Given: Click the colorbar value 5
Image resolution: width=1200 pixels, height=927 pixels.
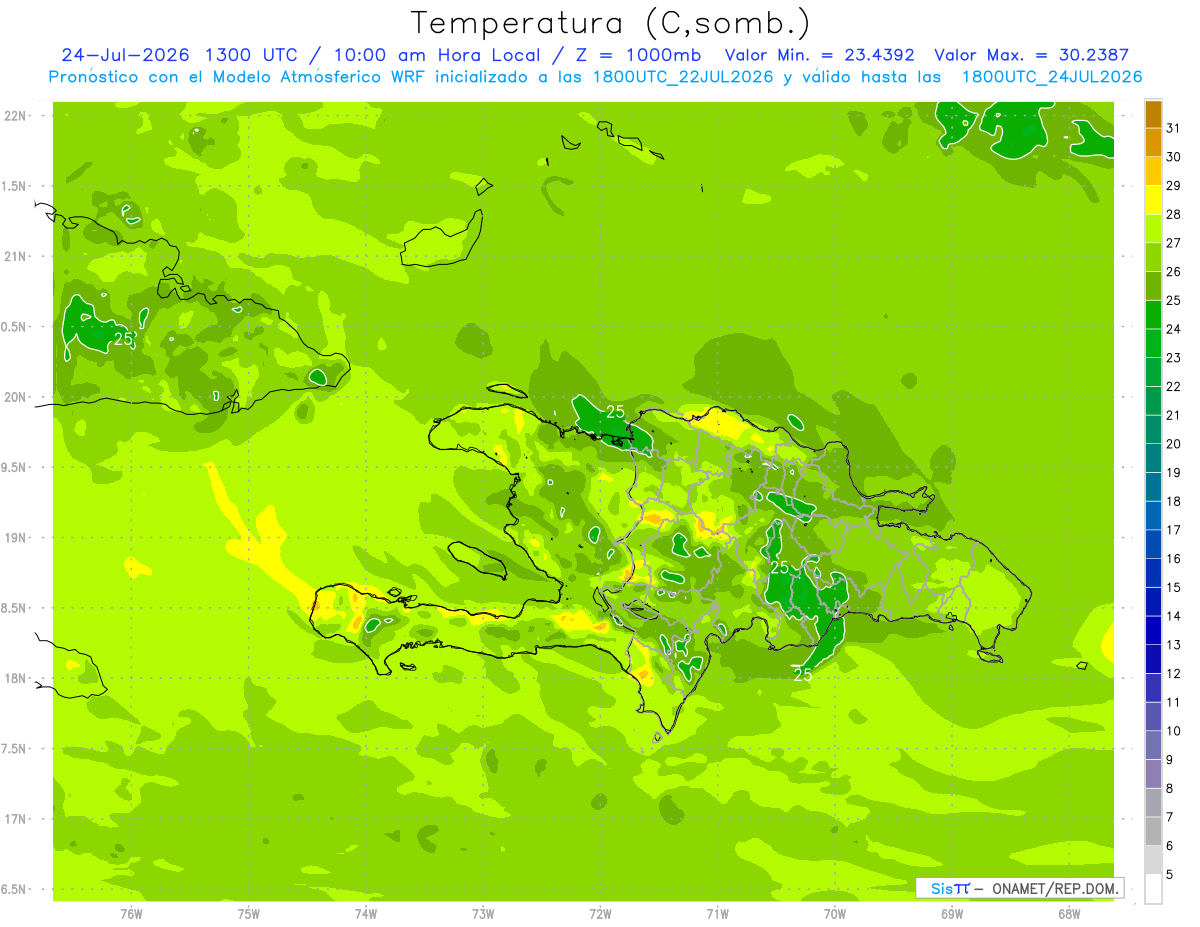Looking at the screenshot, I should click(1170, 875).
